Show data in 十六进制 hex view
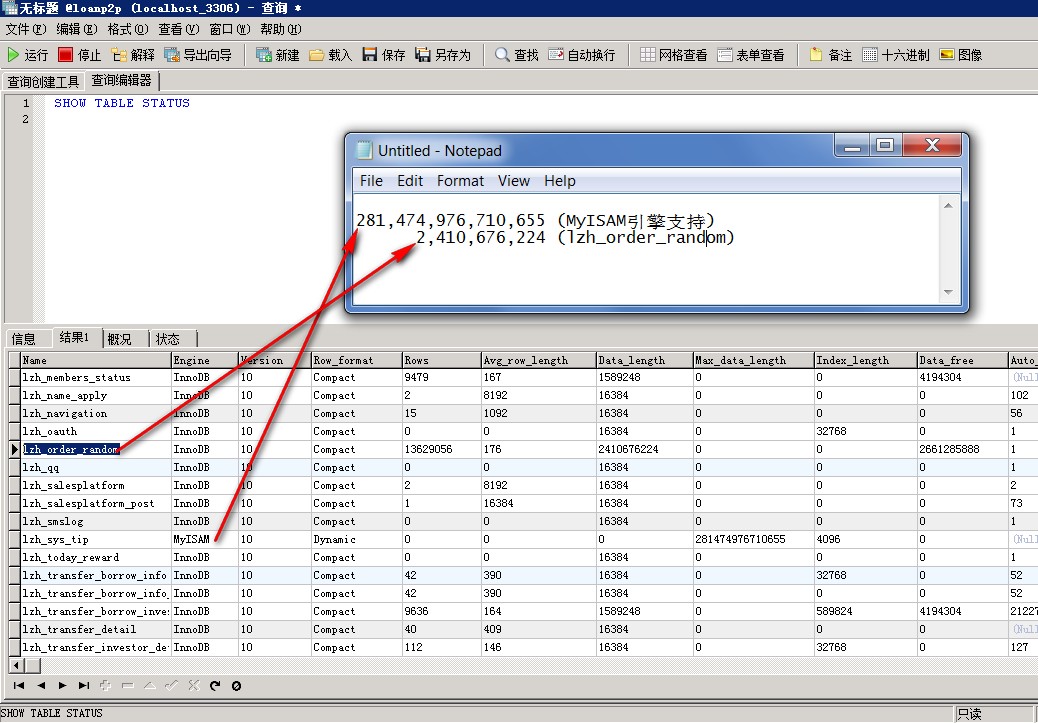The width and height of the screenshot is (1038, 723). [x=896, y=55]
